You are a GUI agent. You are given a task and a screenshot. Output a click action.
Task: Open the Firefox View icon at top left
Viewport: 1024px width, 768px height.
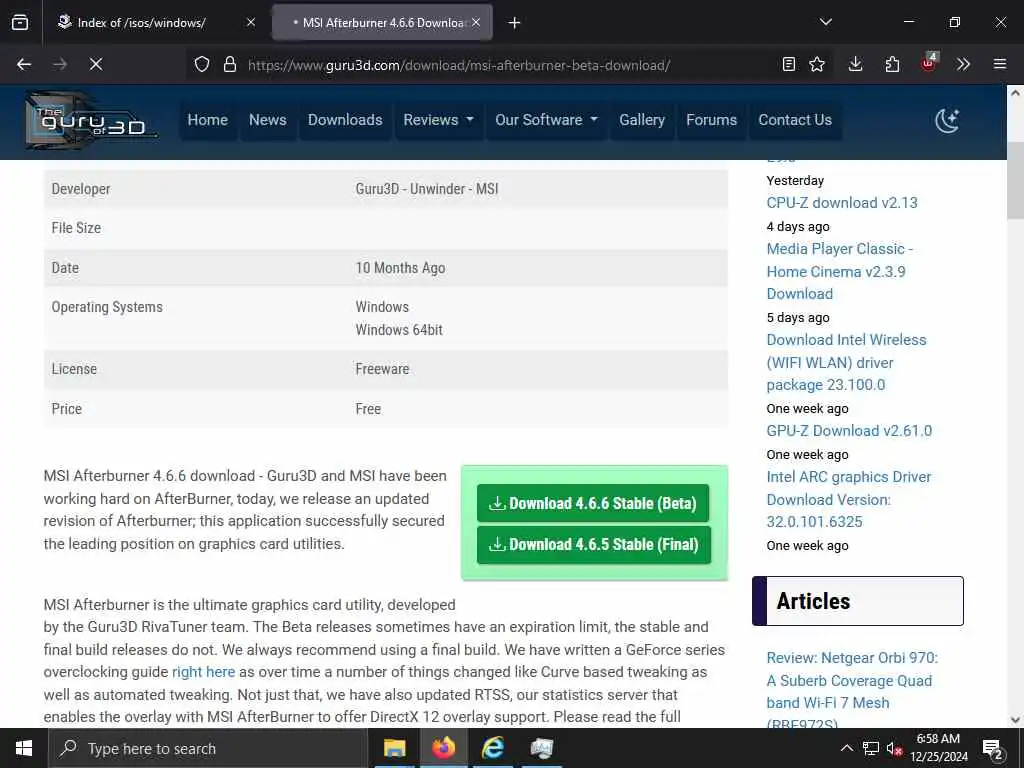coord(20,23)
